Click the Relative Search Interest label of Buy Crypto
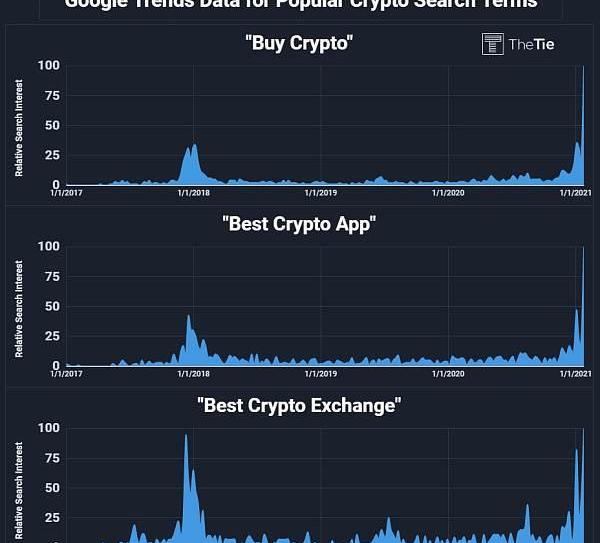This screenshot has height=543, width=600. 19,130
